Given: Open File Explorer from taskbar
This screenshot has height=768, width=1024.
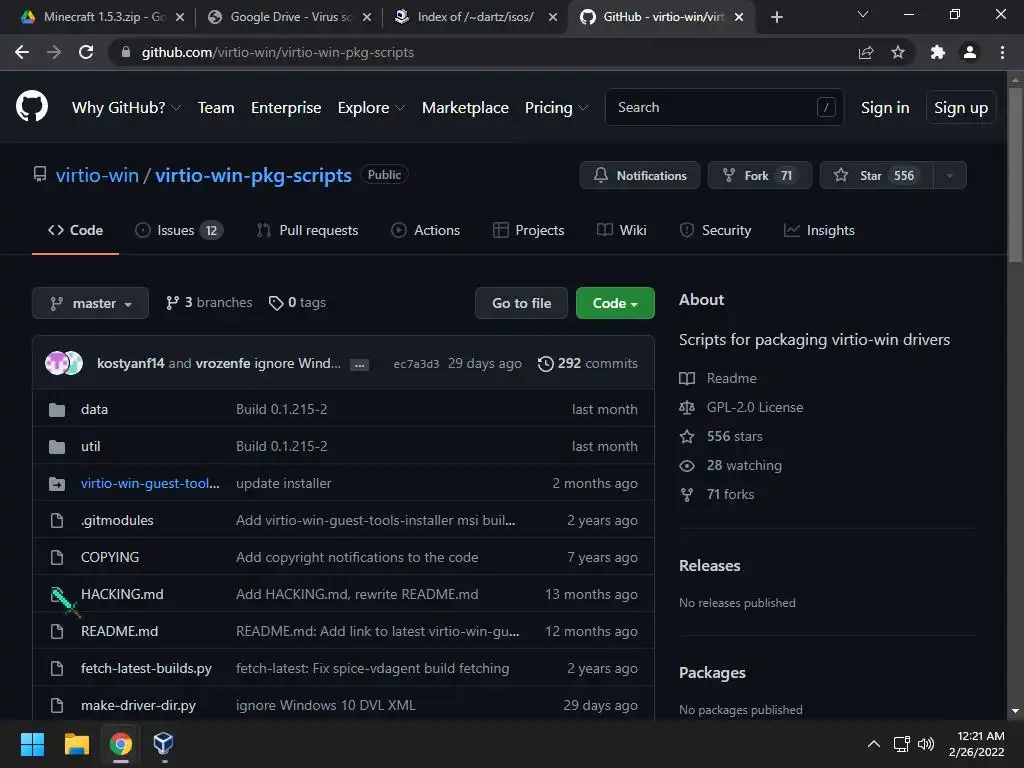Looking at the screenshot, I should pyautogui.click(x=76, y=744).
